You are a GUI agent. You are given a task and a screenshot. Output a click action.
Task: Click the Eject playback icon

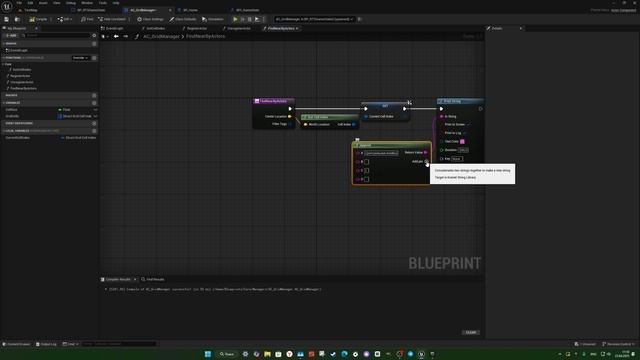click(257, 19)
